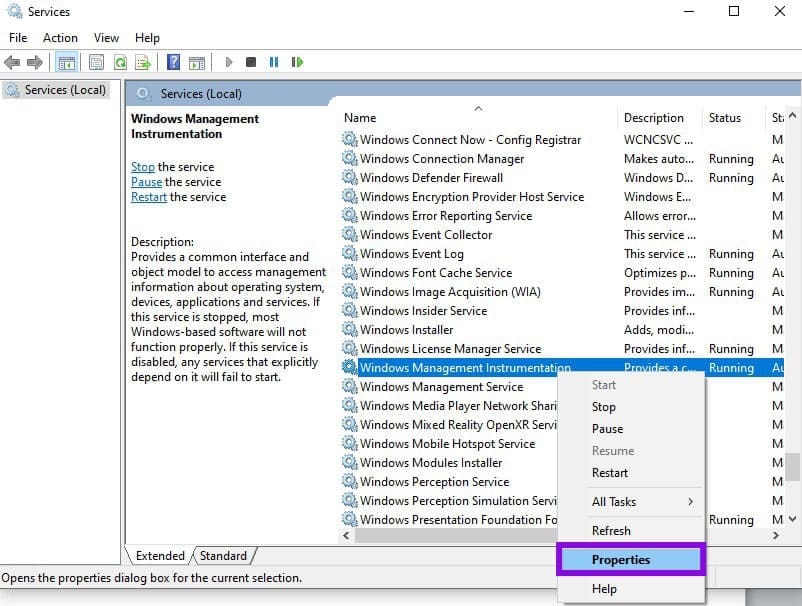Click gear icon beside Windows Insider Service
This screenshot has width=802, height=606.
(x=349, y=310)
